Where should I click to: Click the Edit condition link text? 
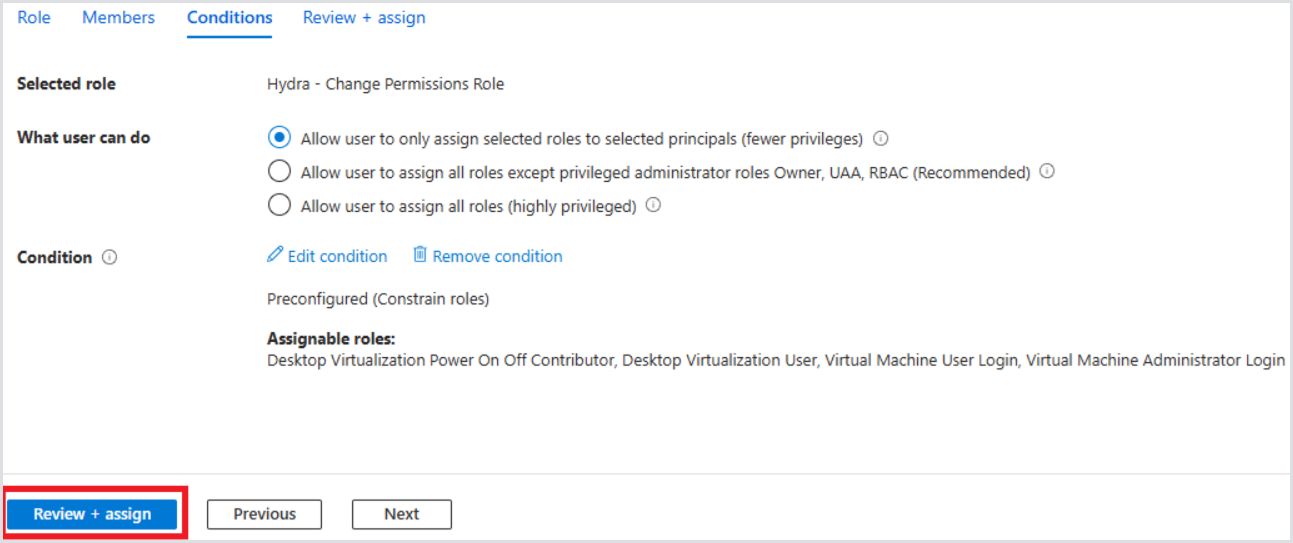pos(337,257)
